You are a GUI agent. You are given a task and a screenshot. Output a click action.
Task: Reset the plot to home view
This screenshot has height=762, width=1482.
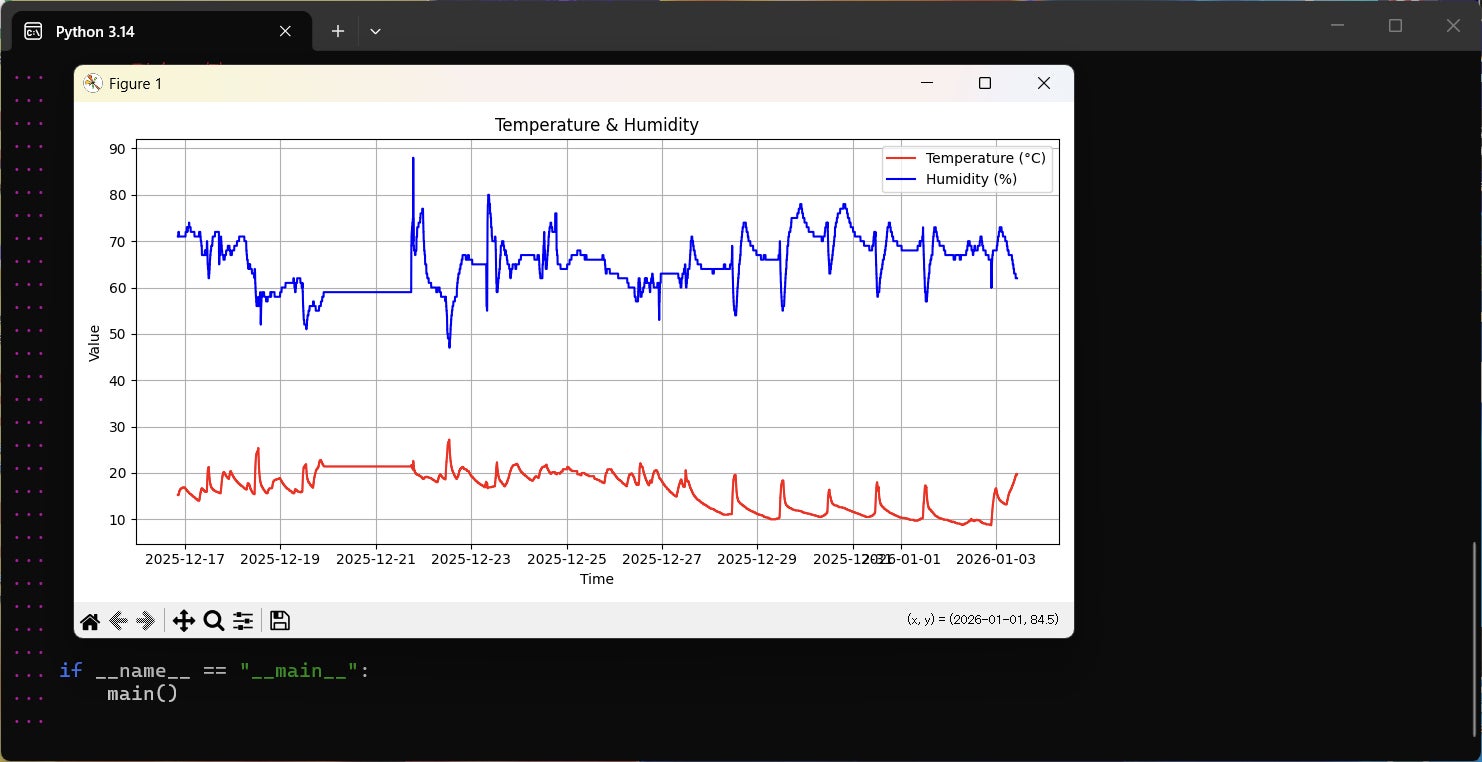click(90, 621)
